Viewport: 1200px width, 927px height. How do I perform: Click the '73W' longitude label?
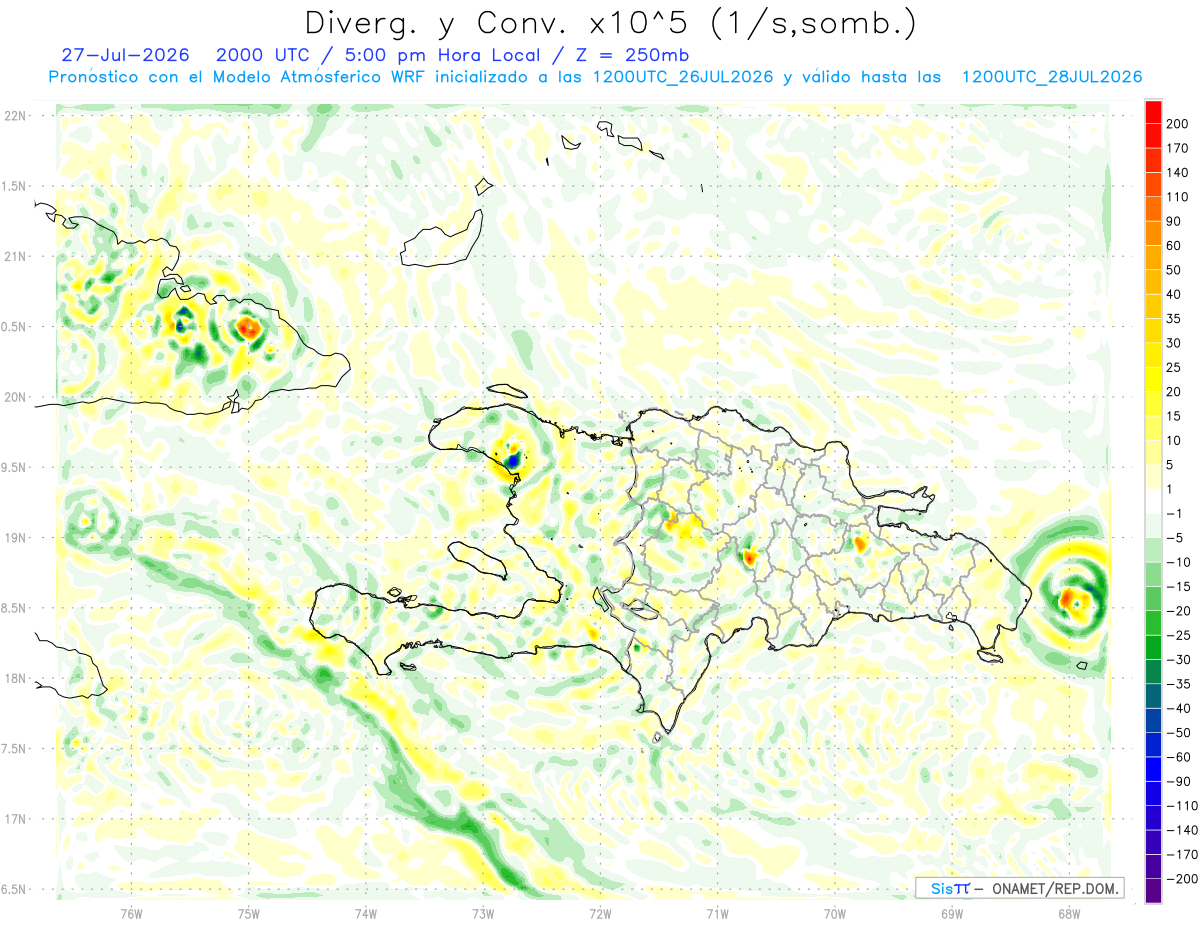click(x=483, y=912)
